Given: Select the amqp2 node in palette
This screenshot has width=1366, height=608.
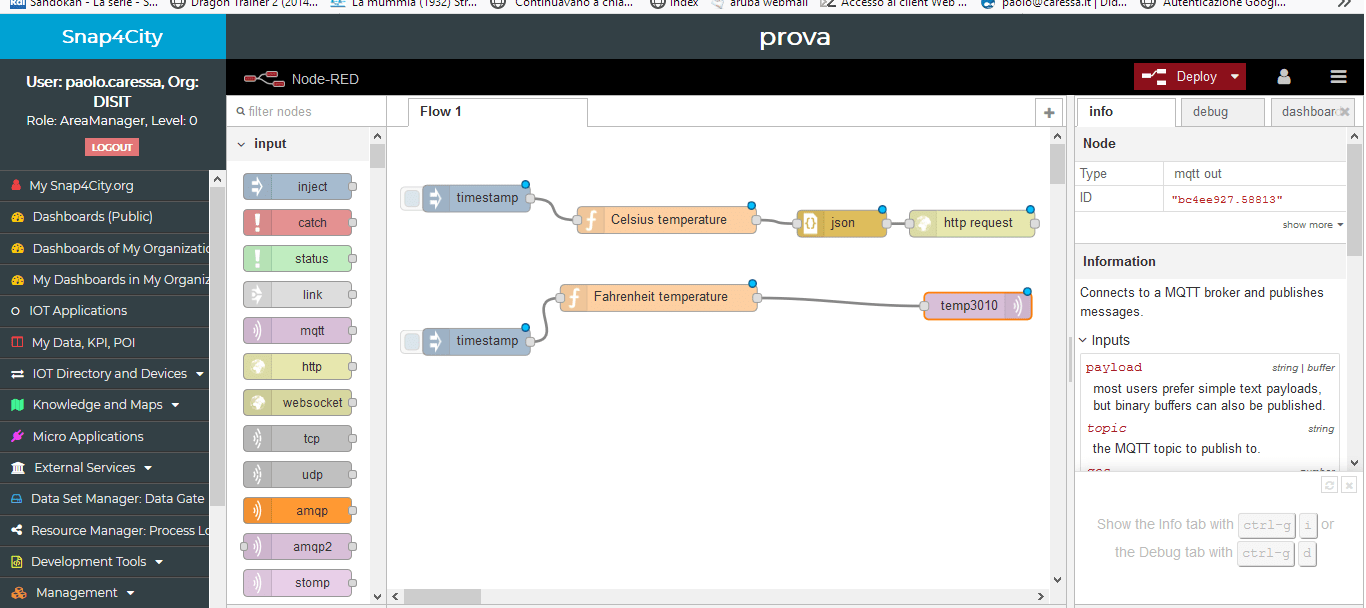Looking at the screenshot, I should tap(298, 547).
